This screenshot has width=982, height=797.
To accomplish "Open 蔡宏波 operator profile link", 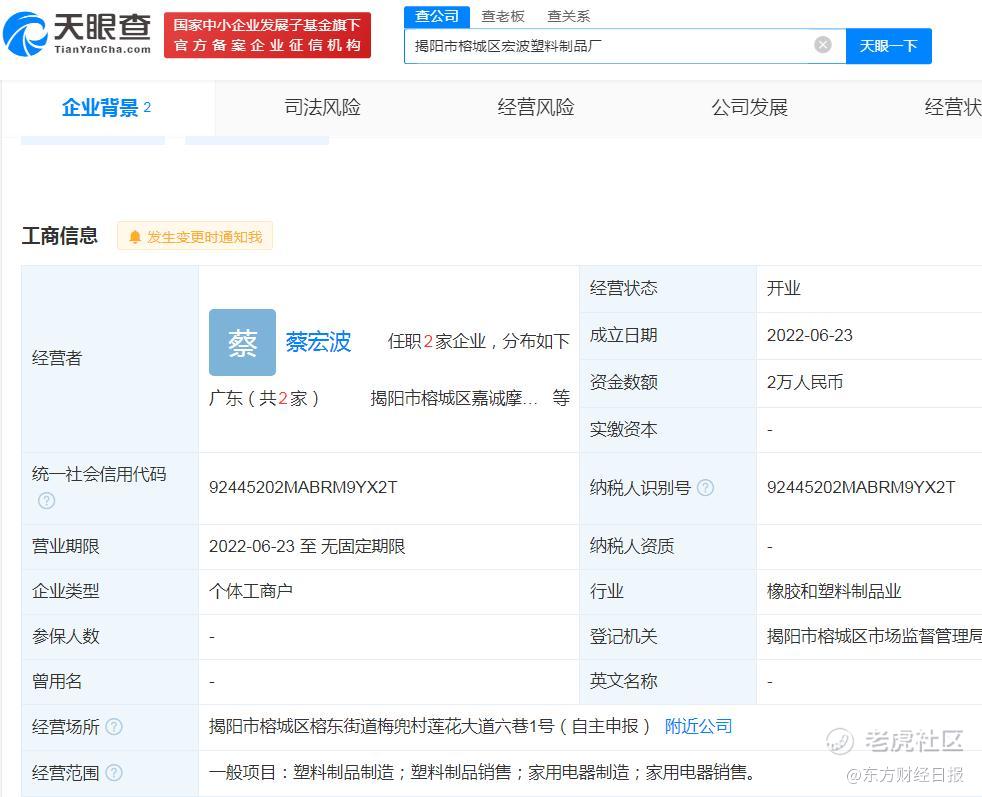I will coord(318,342).
